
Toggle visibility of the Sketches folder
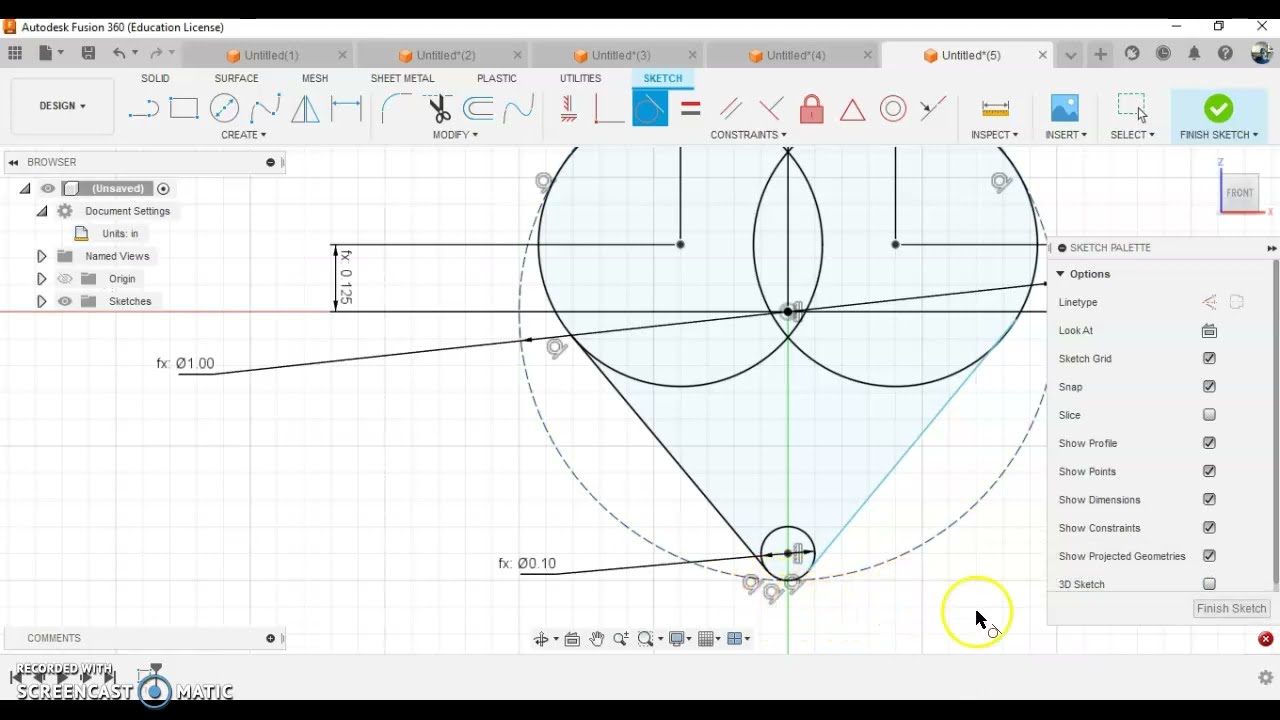pos(65,301)
